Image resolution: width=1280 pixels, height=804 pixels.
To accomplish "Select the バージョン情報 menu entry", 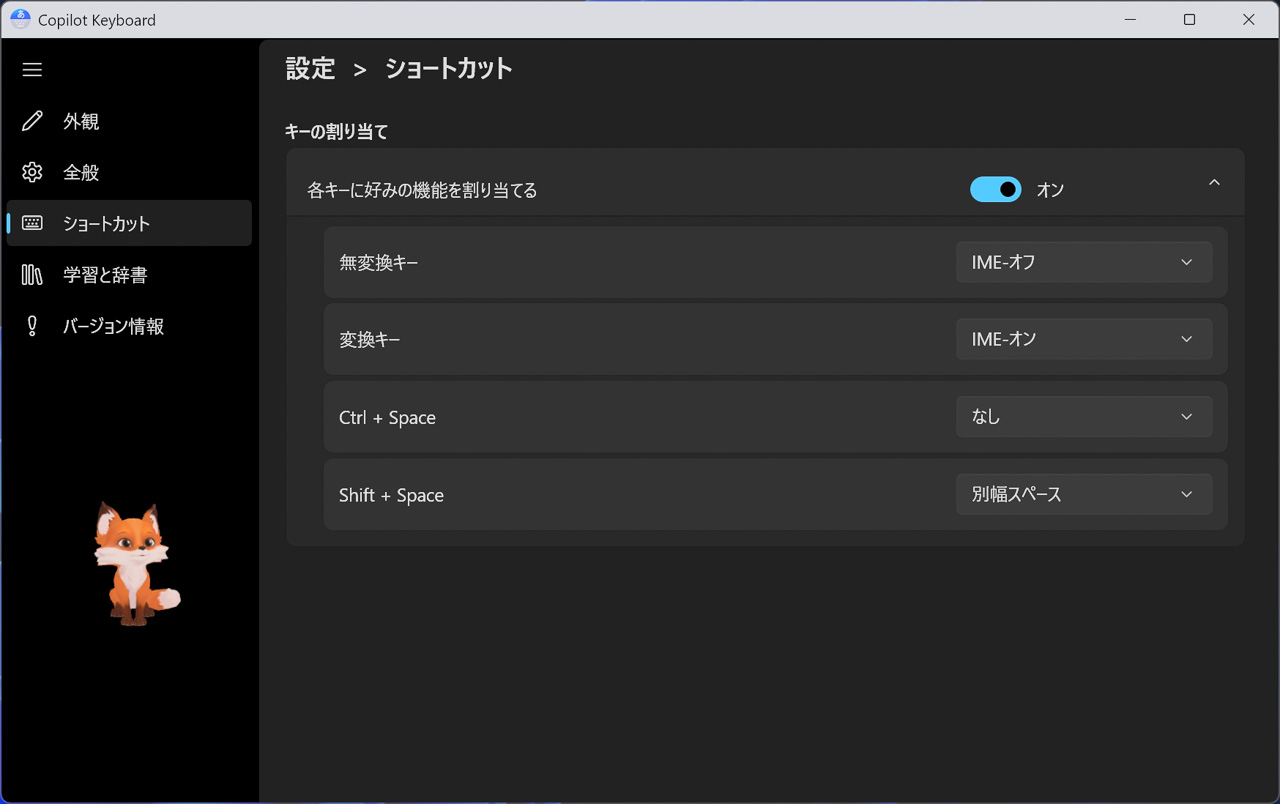I will [x=113, y=326].
